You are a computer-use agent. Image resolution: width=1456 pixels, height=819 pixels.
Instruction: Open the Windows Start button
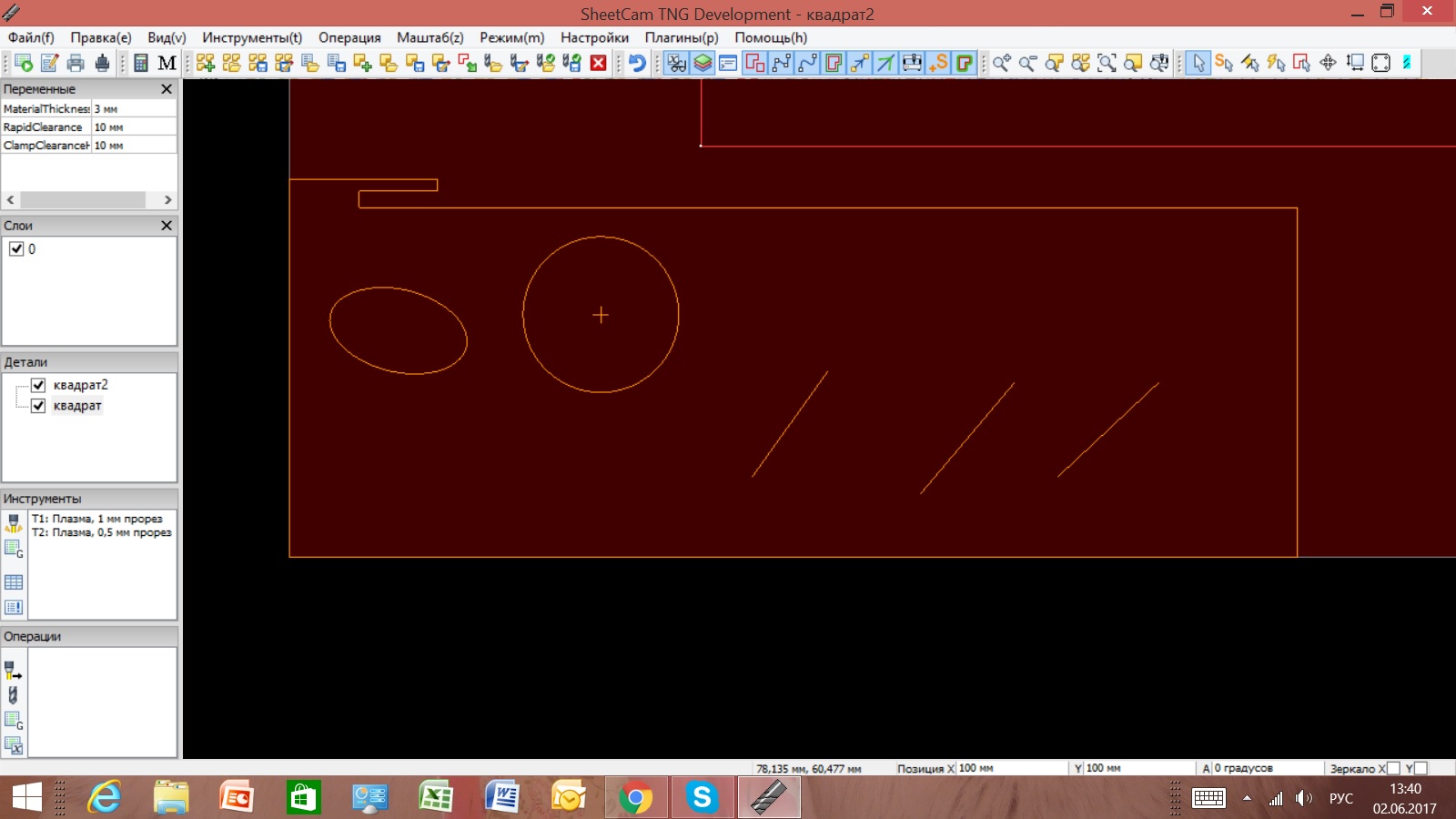[x=27, y=798]
